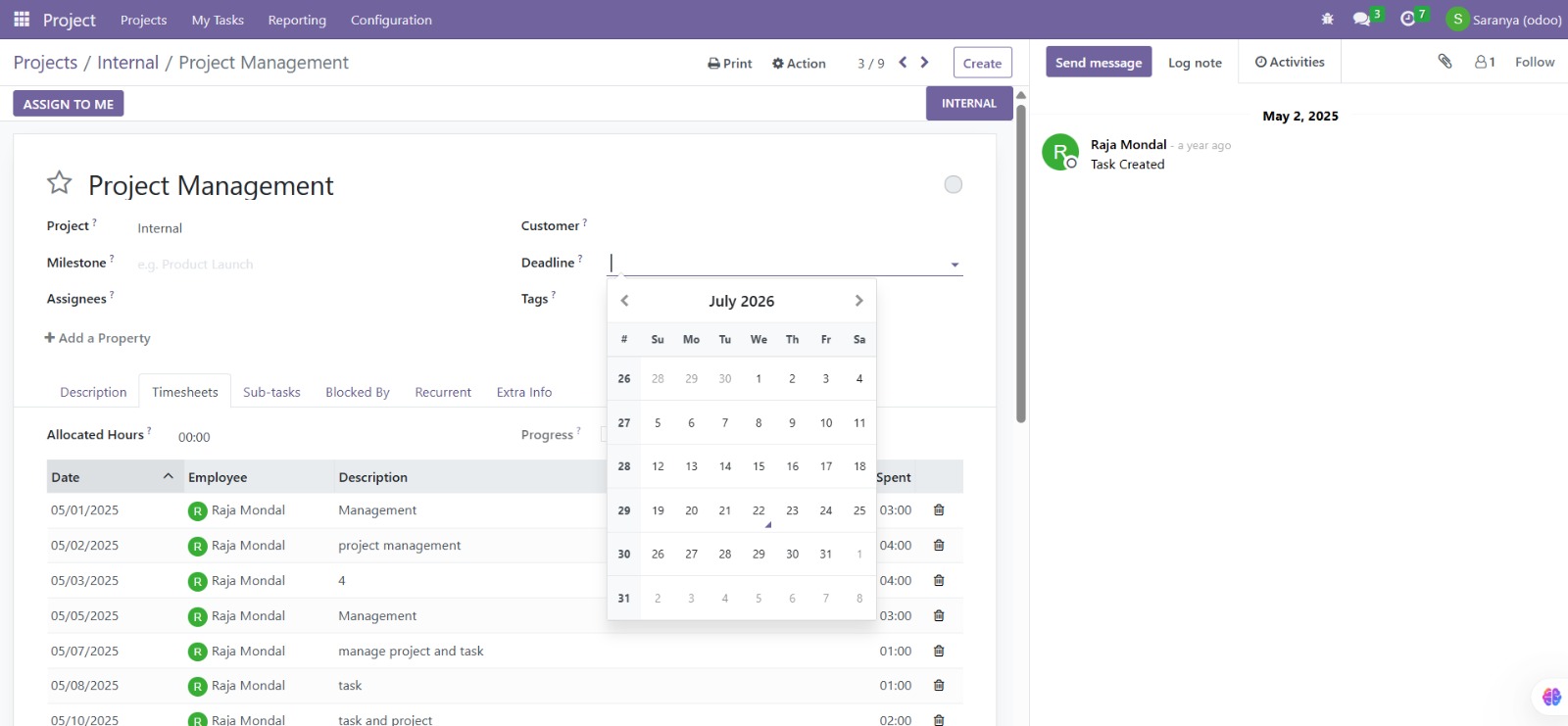Image resolution: width=1568 pixels, height=726 pixels.
Task: Open the conversations chat icon
Action: (1361, 19)
